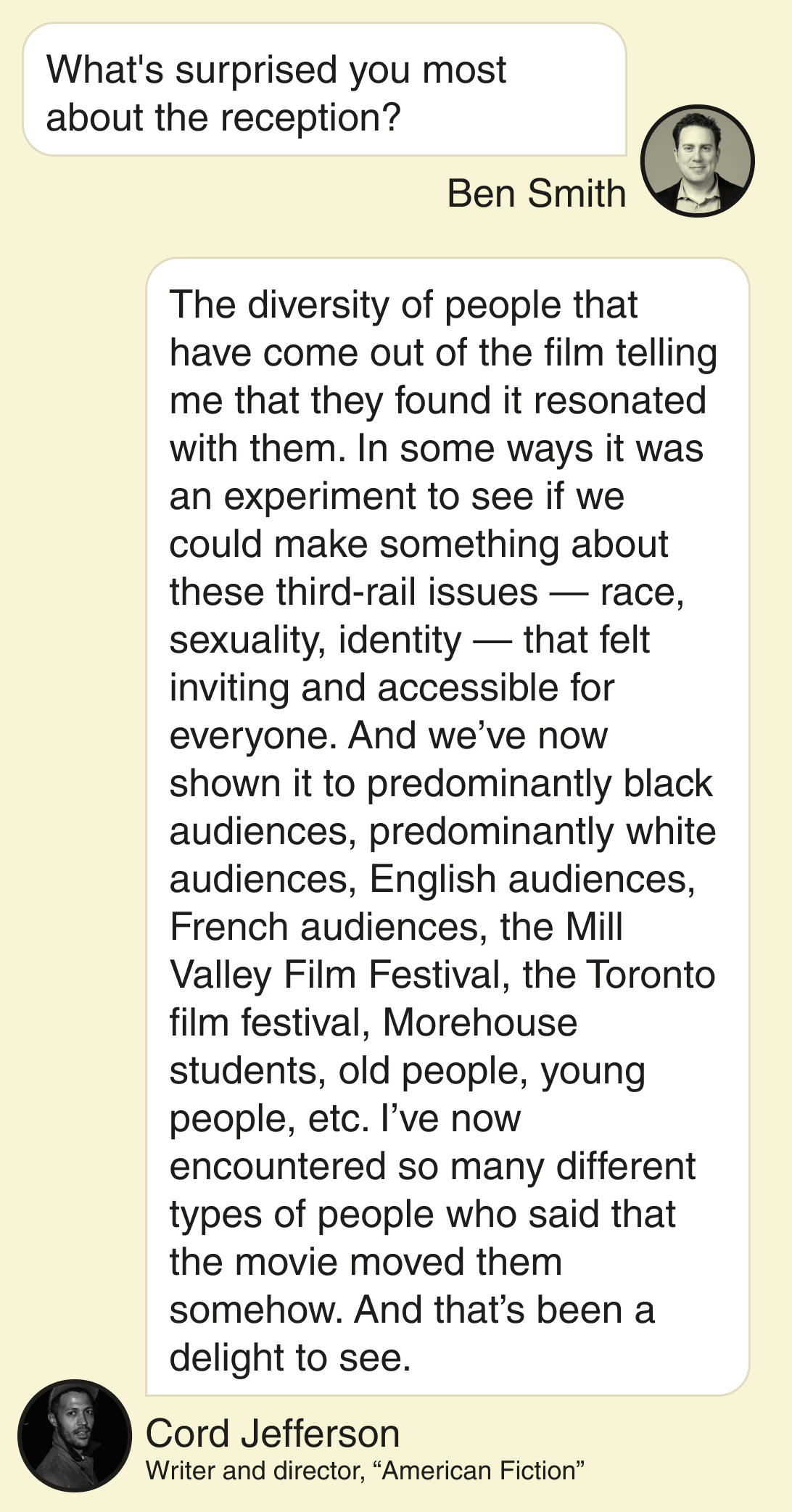792x1512 pixels.
Task: Click the words "Valley Film Festival"
Action: 336,975
